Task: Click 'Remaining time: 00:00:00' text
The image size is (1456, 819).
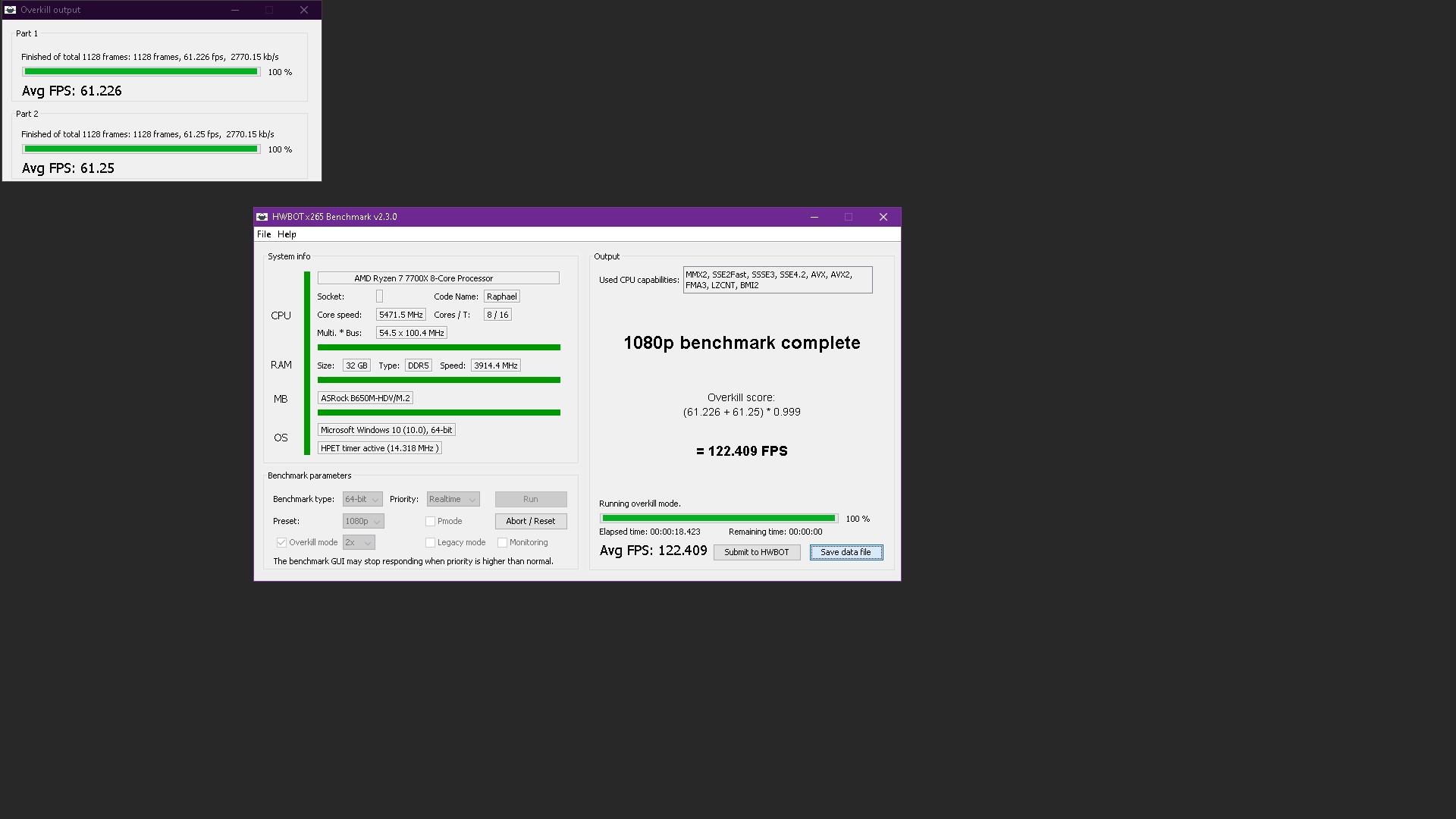Action: [776, 532]
